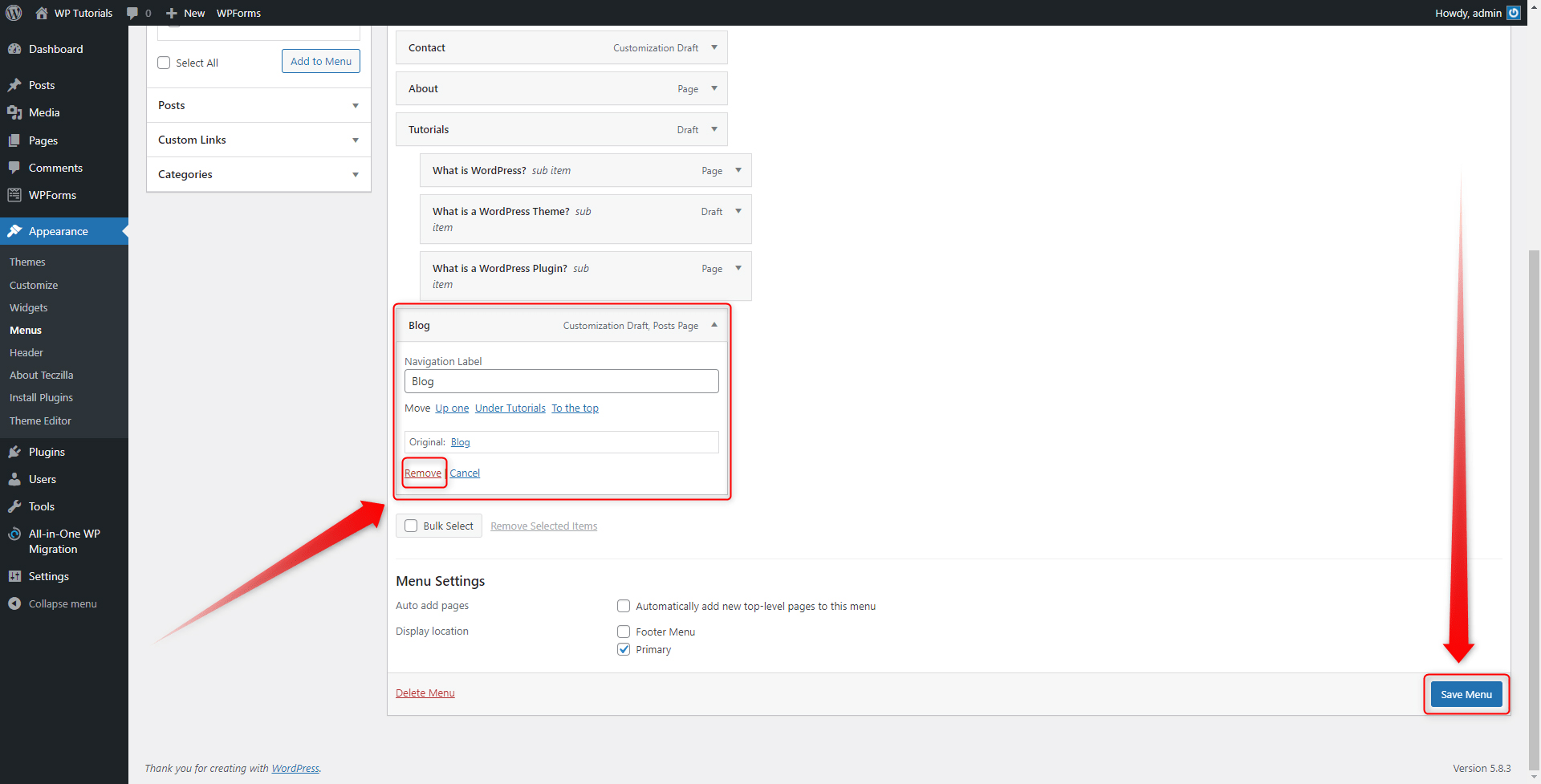Open Theme Editor submenu item
Image resolution: width=1541 pixels, height=784 pixels.
point(40,420)
